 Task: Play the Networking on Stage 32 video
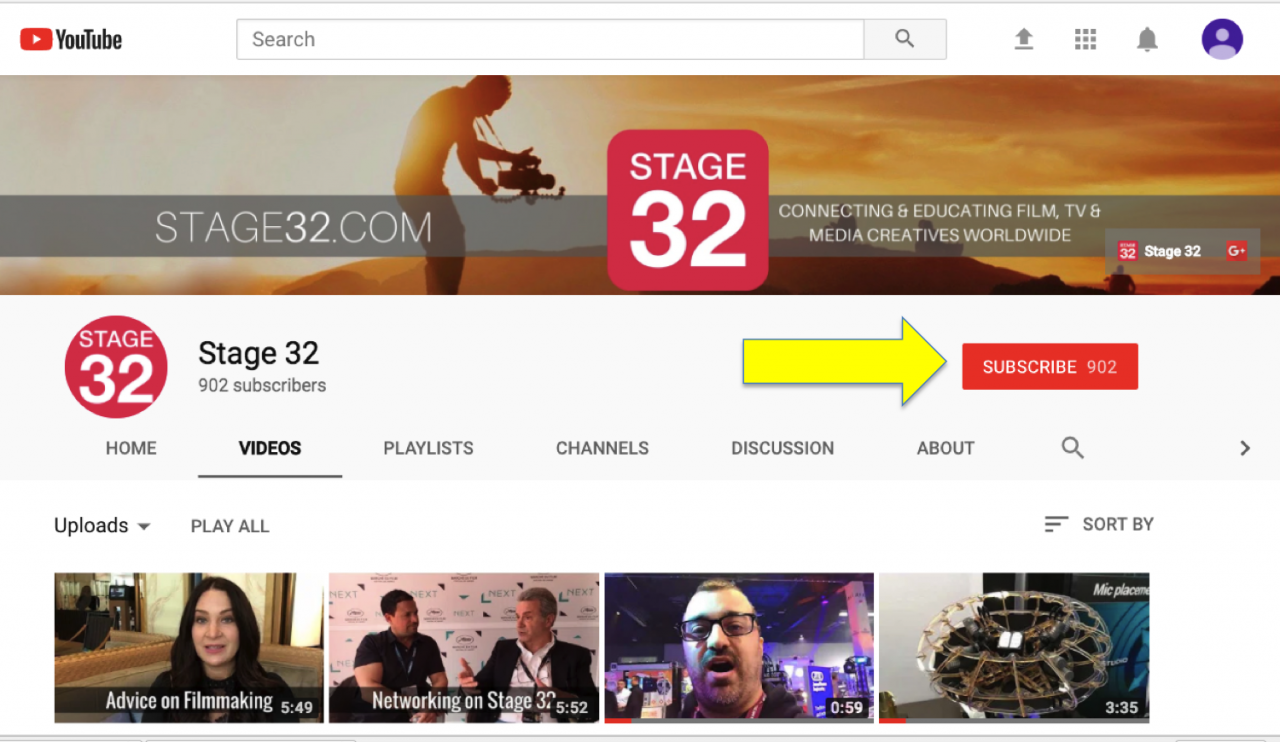(x=464, y=648)
